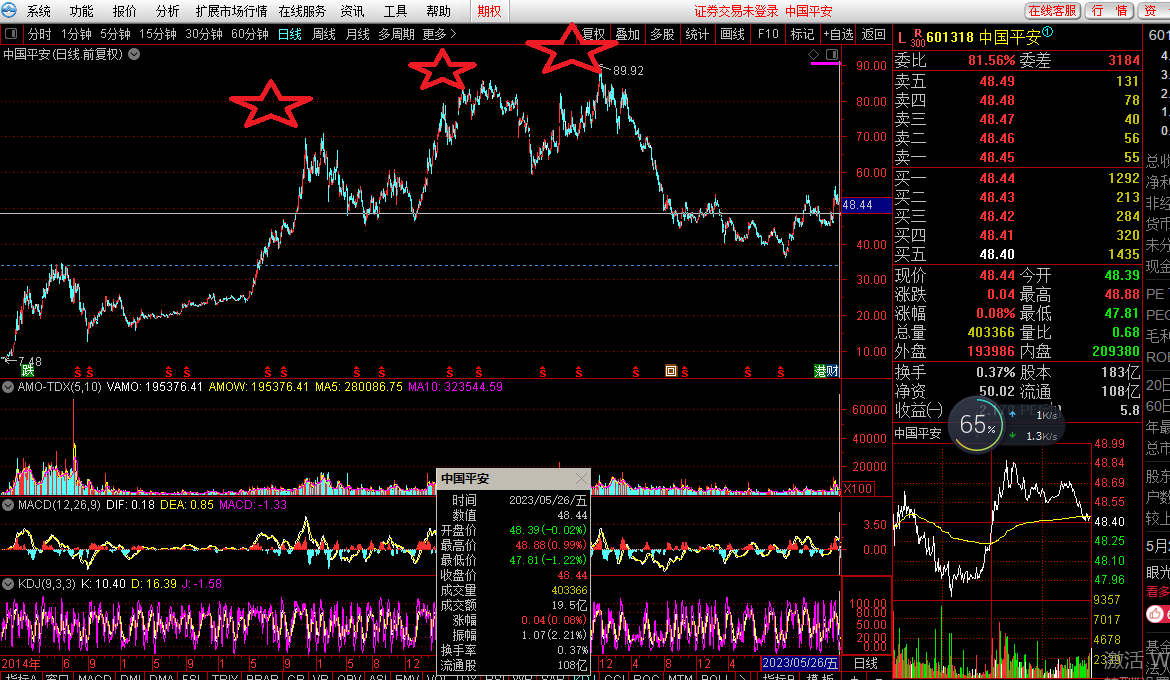Toggle the panel layout icon above price axis
Screen dimensions: 1170x680
(832, 54)
